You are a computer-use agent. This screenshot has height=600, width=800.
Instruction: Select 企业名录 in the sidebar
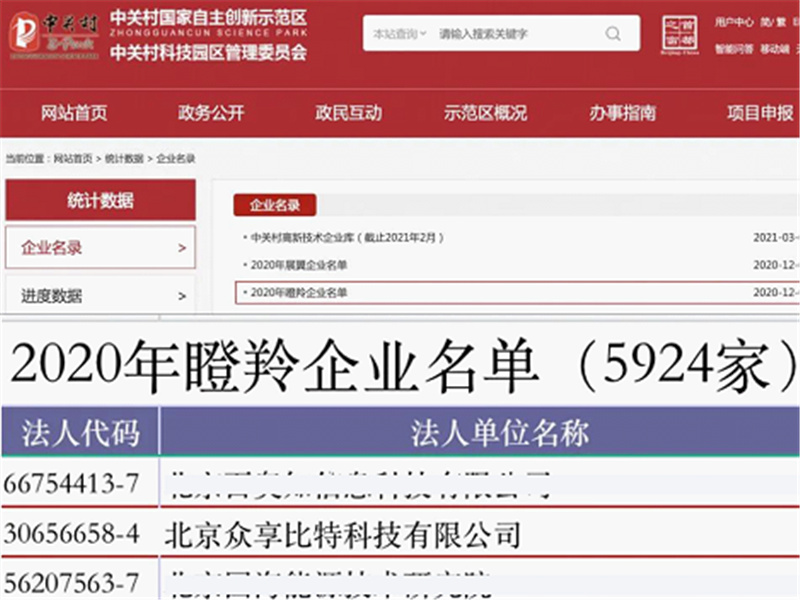coord(101,247)
